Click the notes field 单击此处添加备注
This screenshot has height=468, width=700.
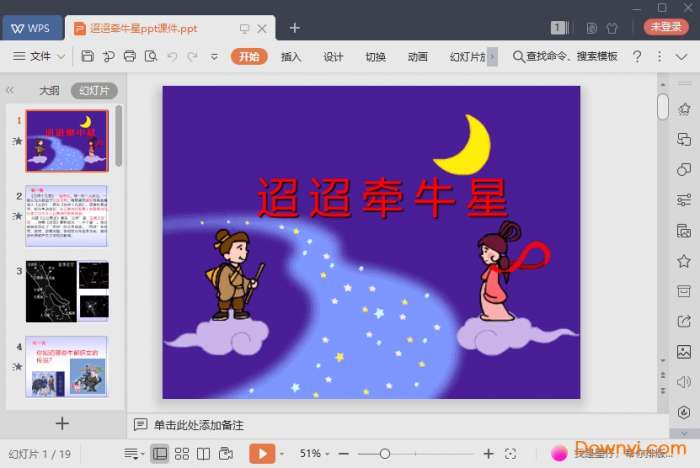[199, 425]
